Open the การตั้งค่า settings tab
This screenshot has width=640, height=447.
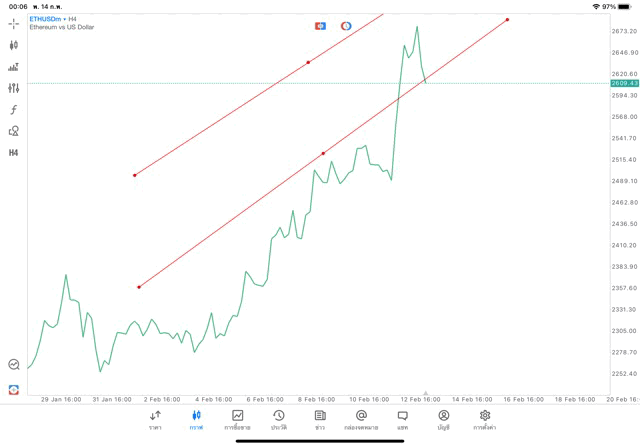click(485, 419)
